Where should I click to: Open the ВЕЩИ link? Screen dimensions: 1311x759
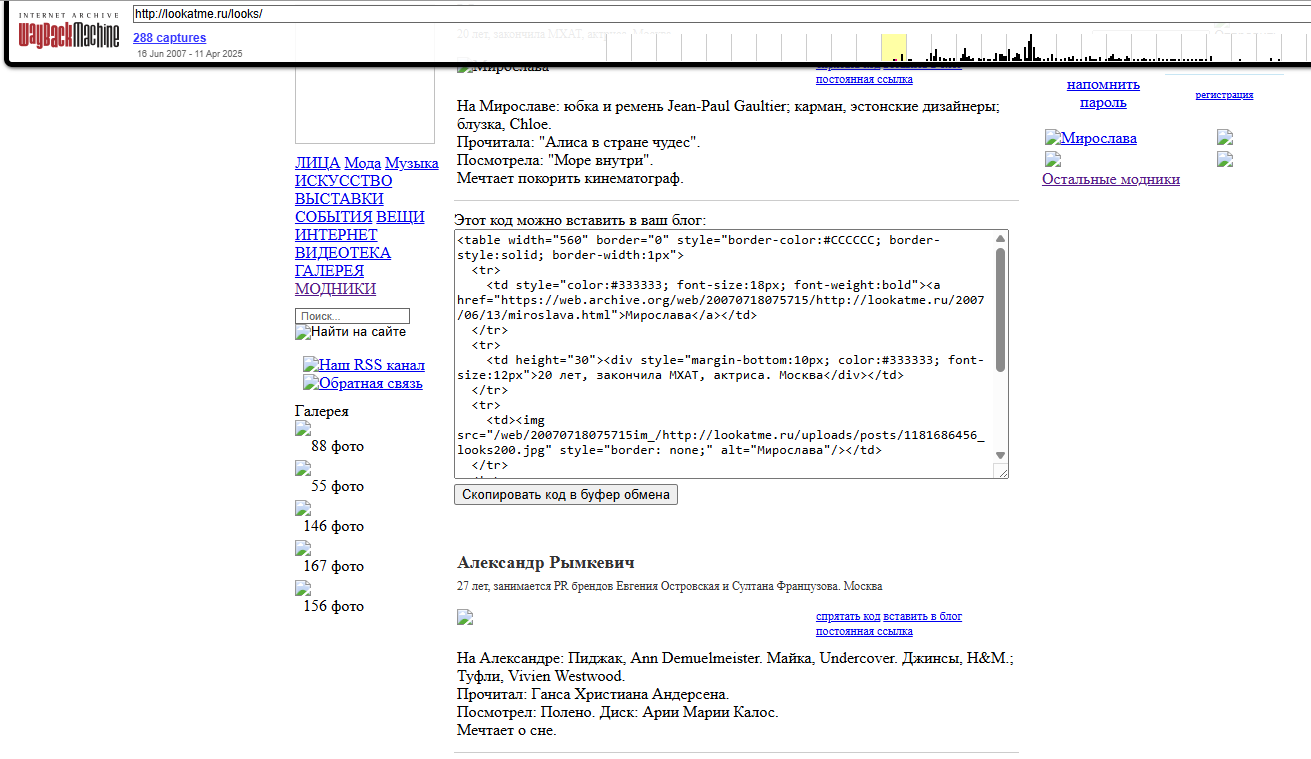click(400, 217)
